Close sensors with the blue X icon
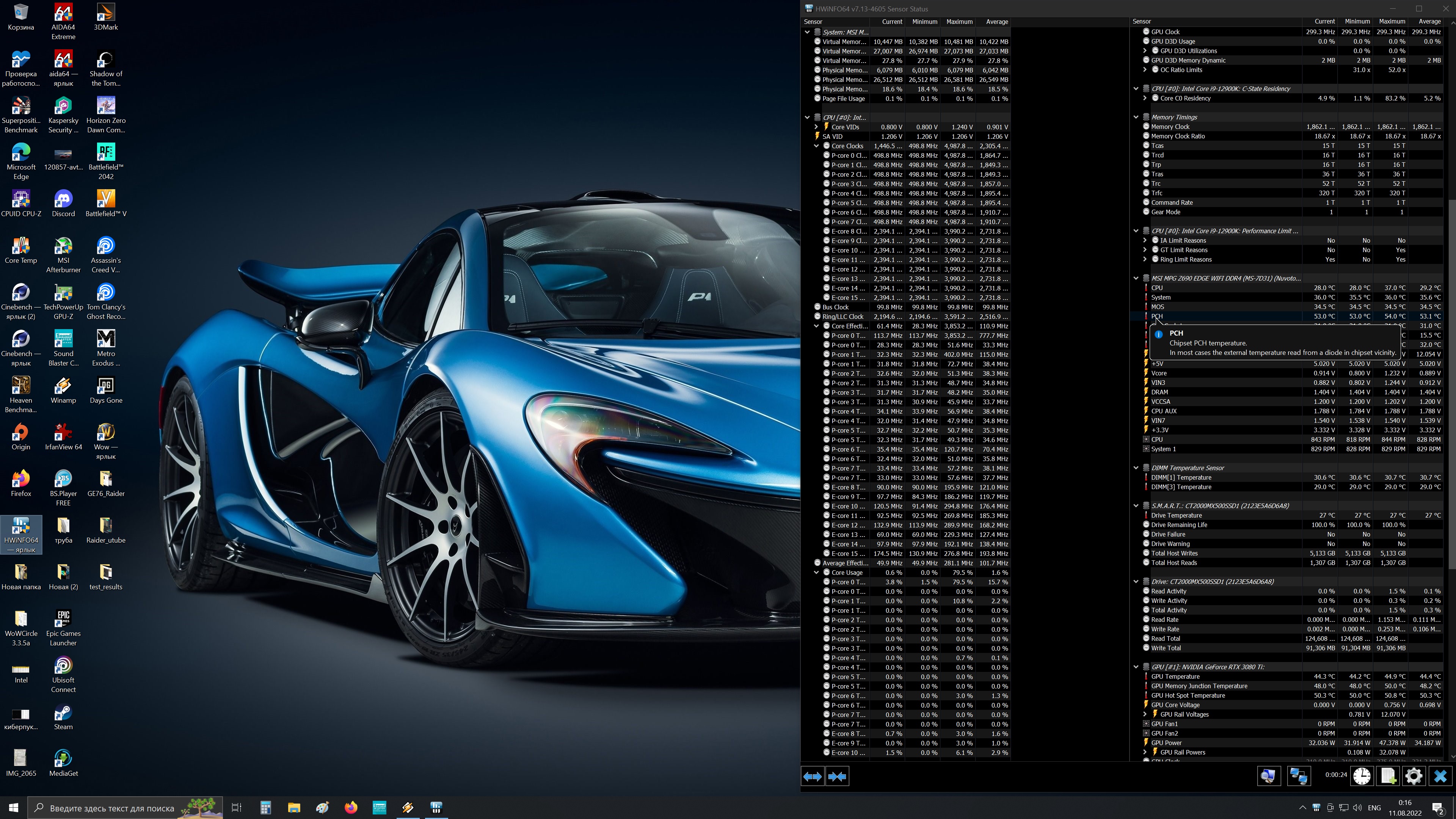 [1440, 776]
